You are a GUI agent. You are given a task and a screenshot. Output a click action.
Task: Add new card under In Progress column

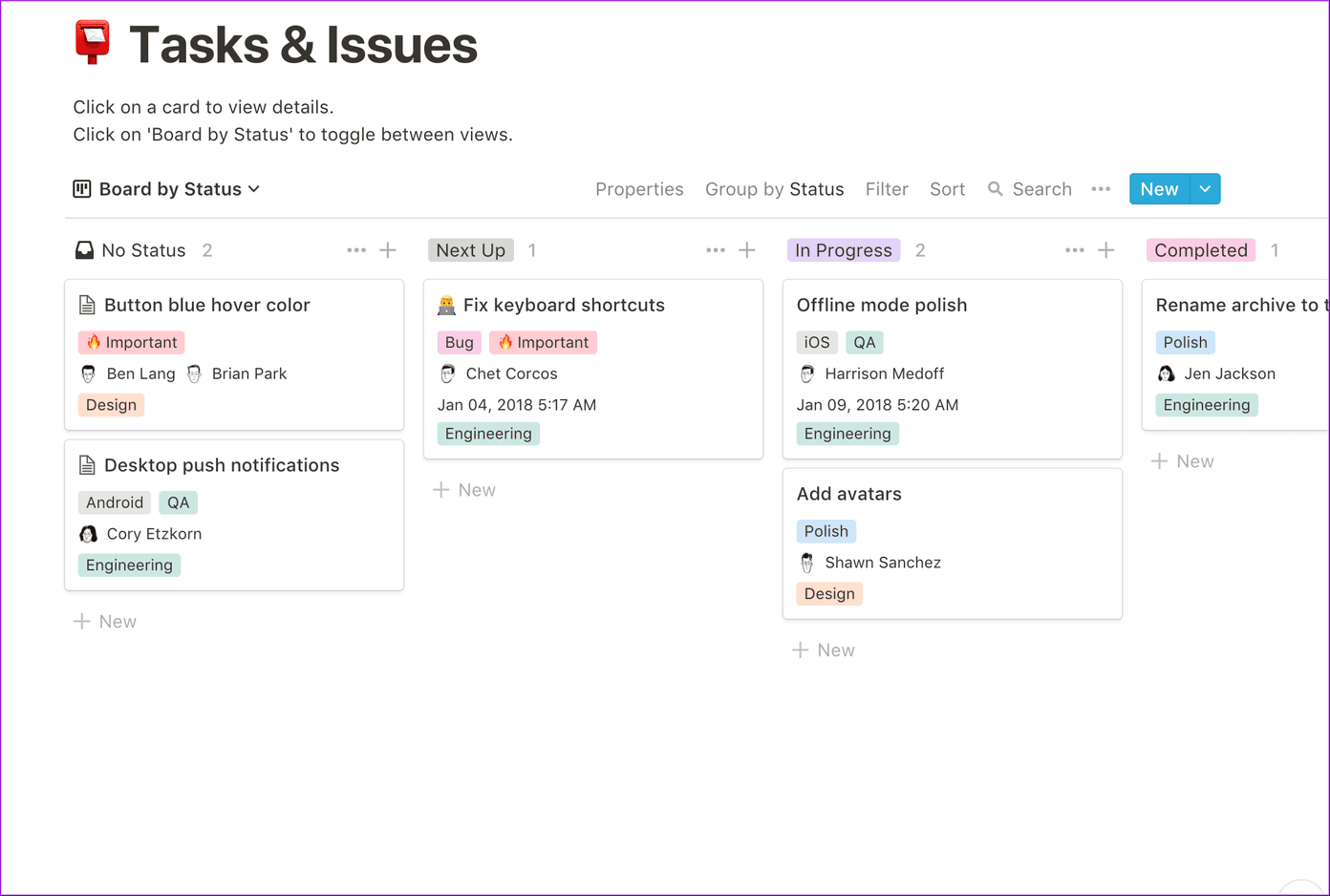824,651
